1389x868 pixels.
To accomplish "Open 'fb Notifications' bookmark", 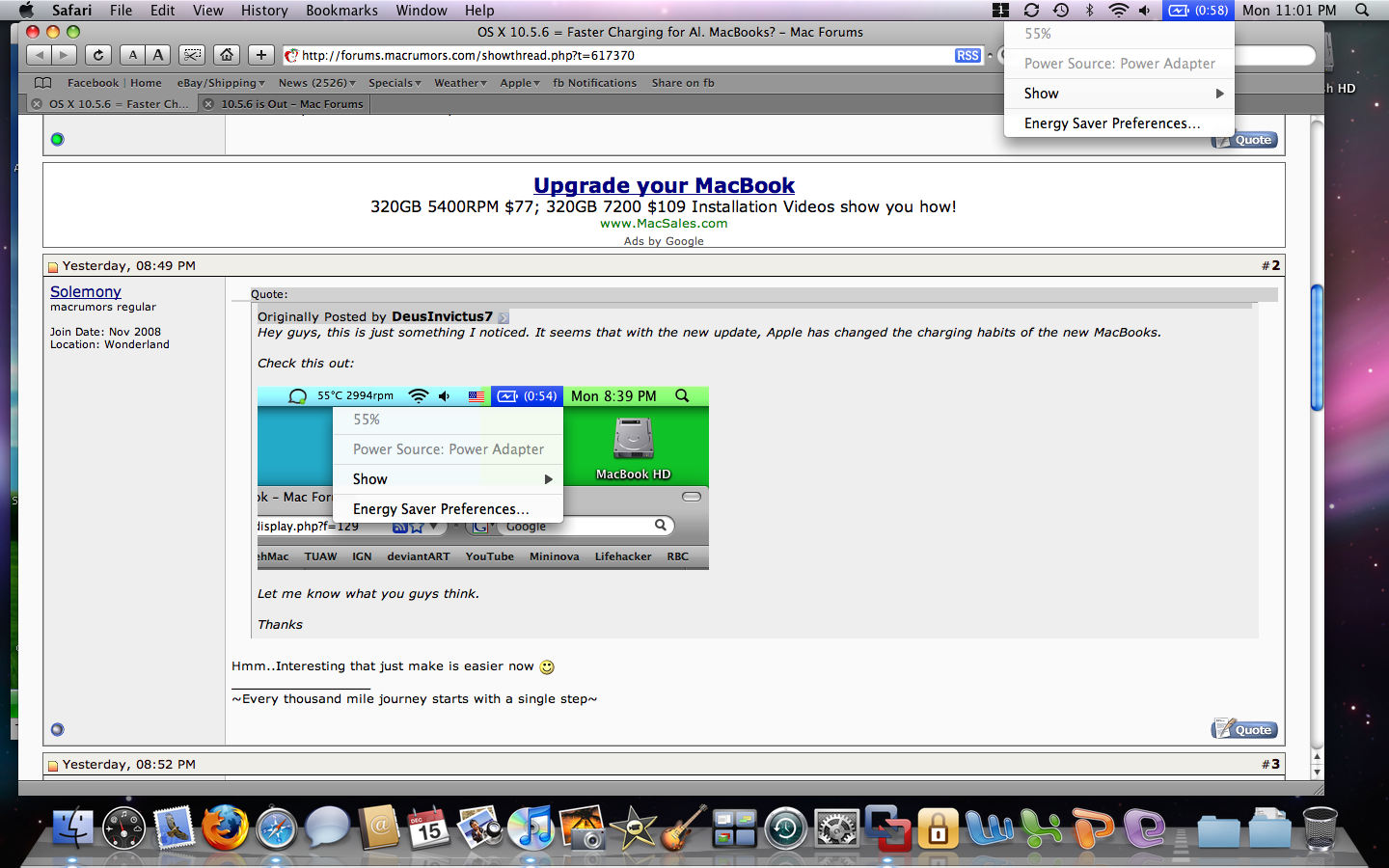I will pyautogui.click(x=594, y=83).
